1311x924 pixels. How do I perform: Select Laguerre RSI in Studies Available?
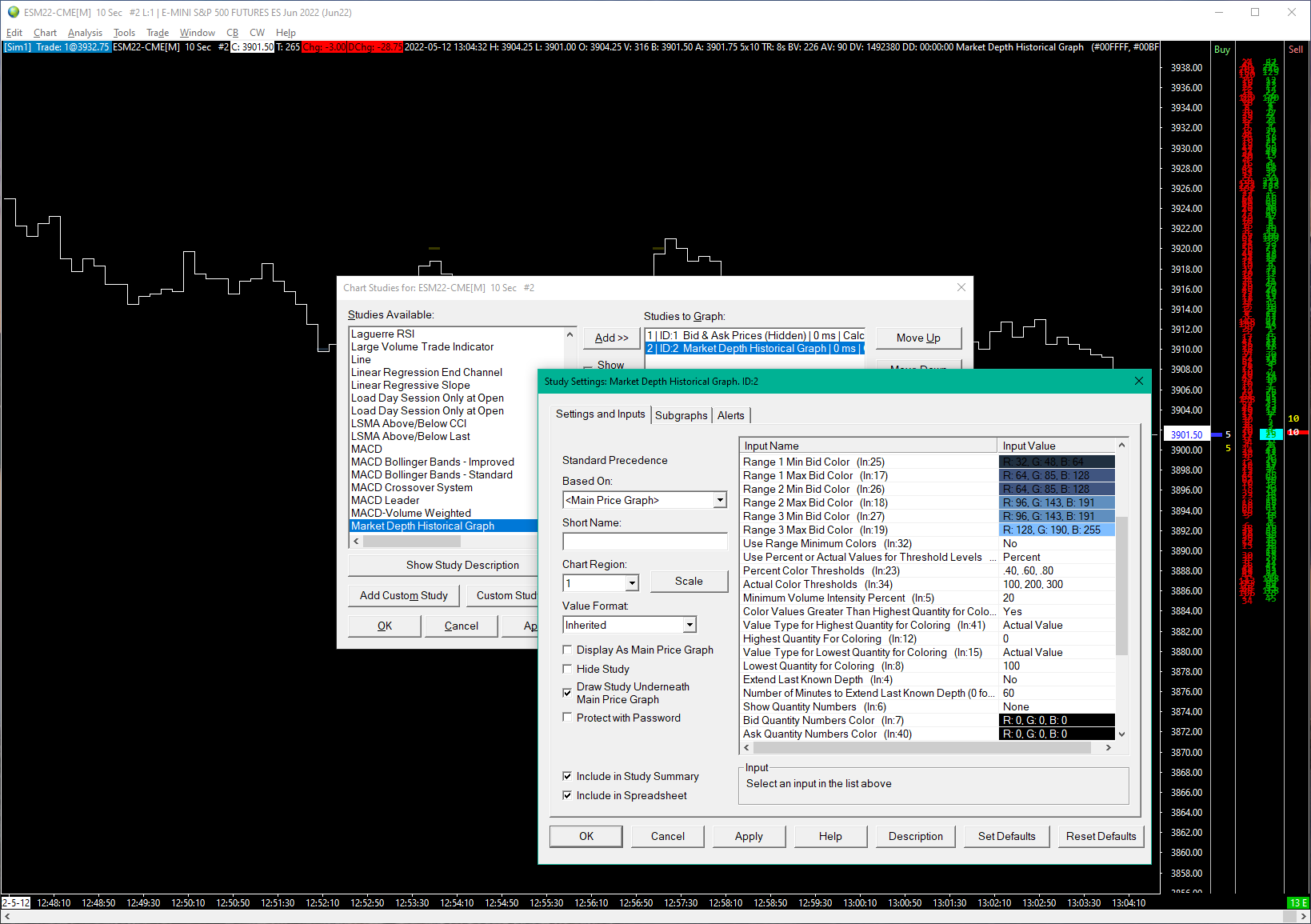382,334
